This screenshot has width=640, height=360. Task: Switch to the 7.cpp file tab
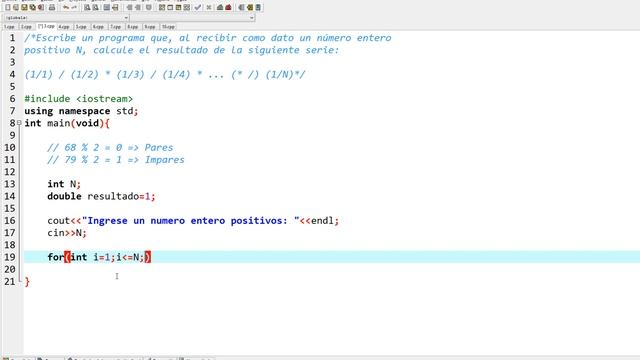click(x=116, y=27)
